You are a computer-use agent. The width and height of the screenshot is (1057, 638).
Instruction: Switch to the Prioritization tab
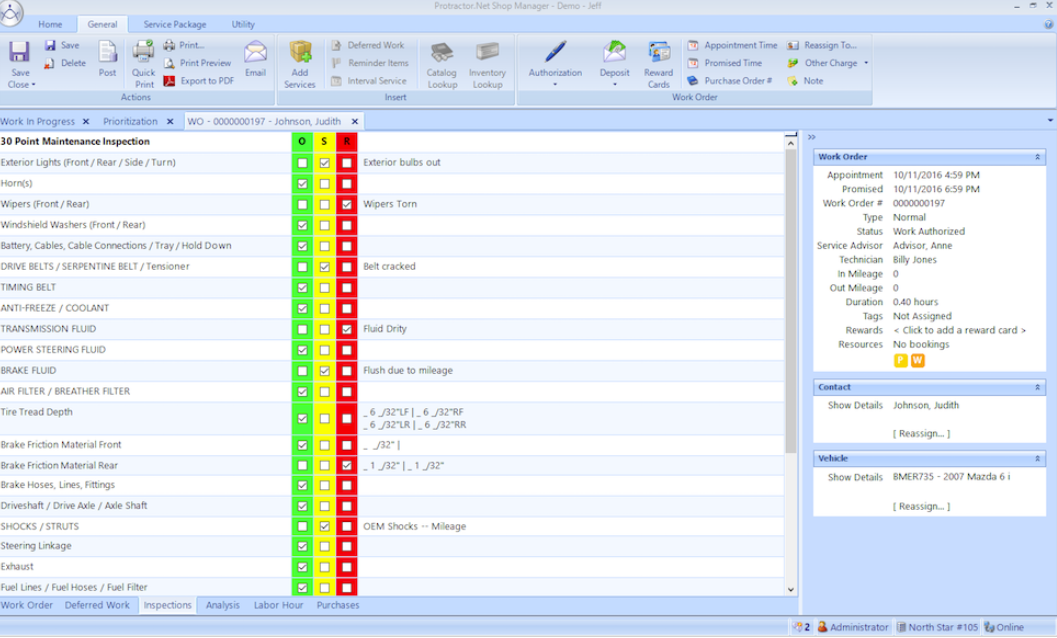coord(131,120)
